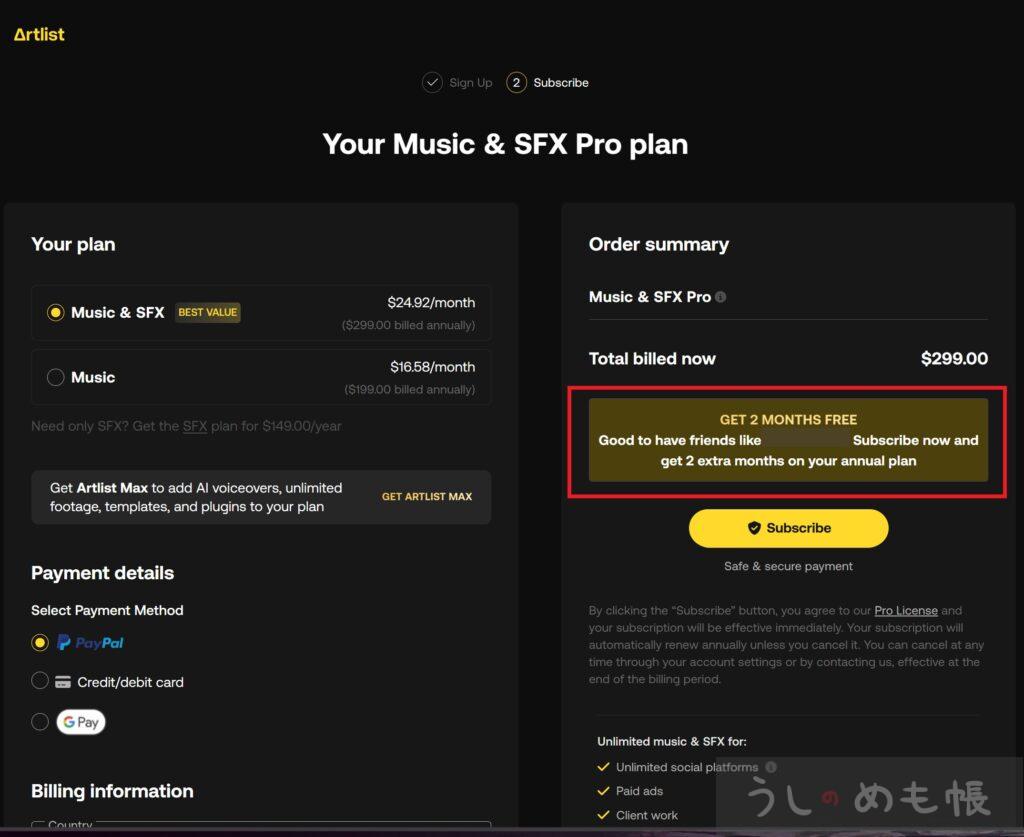
Task: Go back to the Sign Up step
Action: point(470,83)
